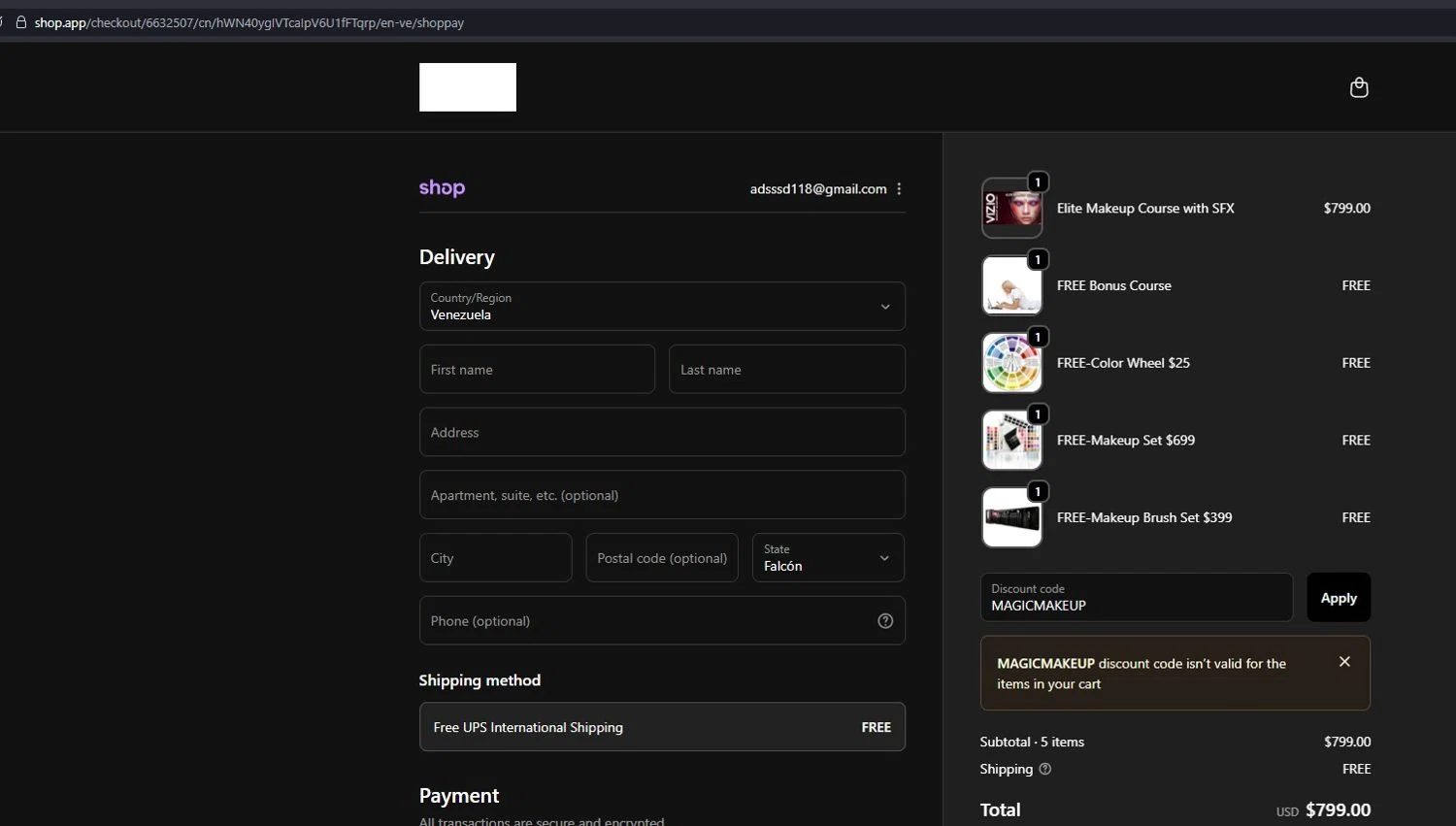Click the FREE-Color Wheel $25 item name
This screenshot has height=826, width=1456.
pos(1123,363)
